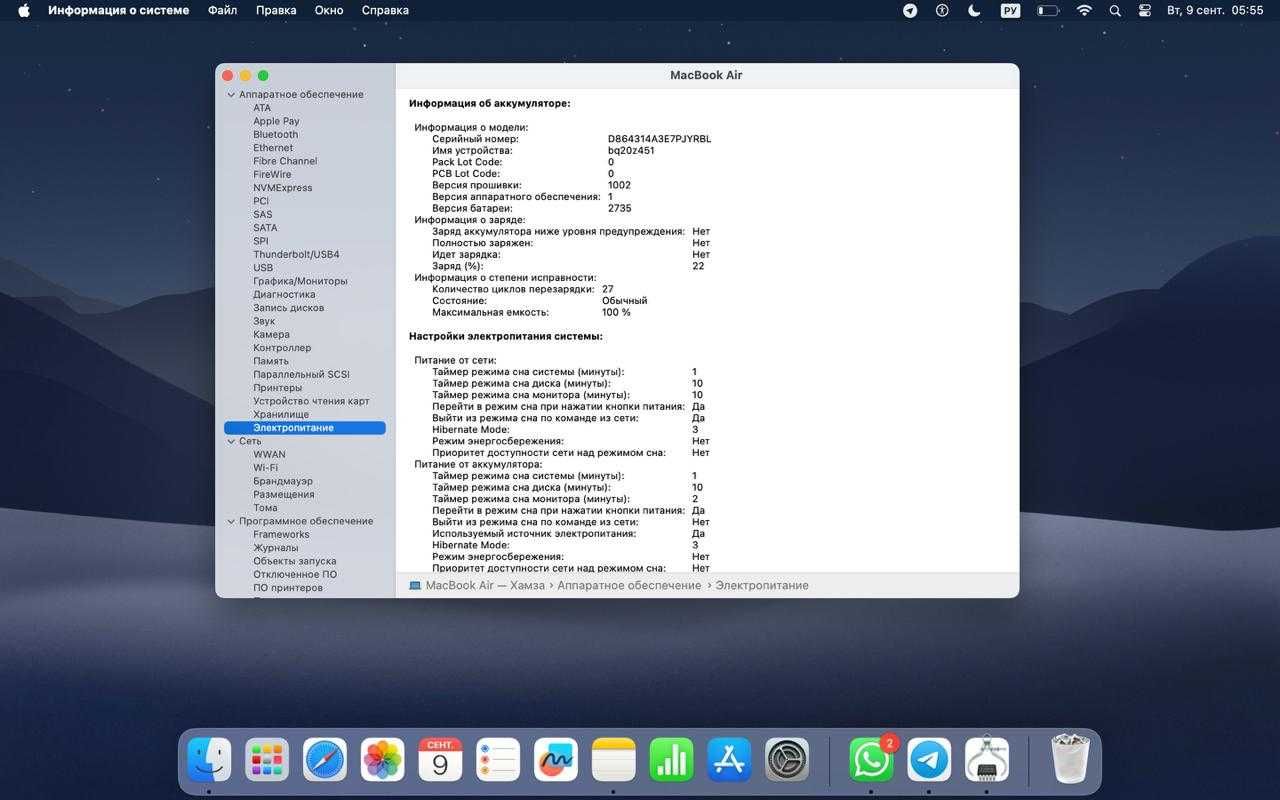Open Calendar from the Dock
This screenshot has width=1280, height=800.
click(440, 760)
